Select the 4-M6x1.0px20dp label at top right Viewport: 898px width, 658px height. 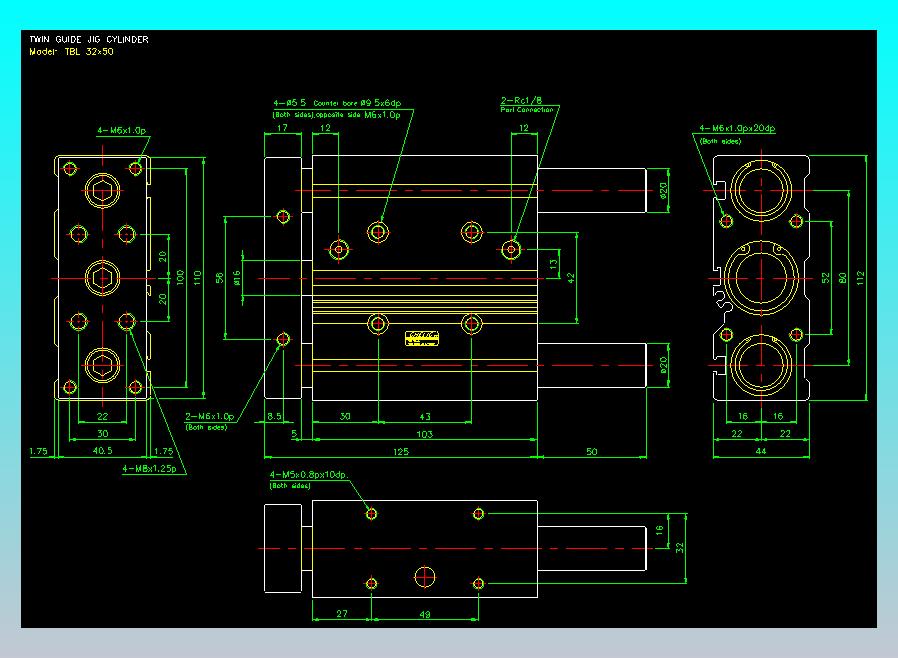coord(737,129)
